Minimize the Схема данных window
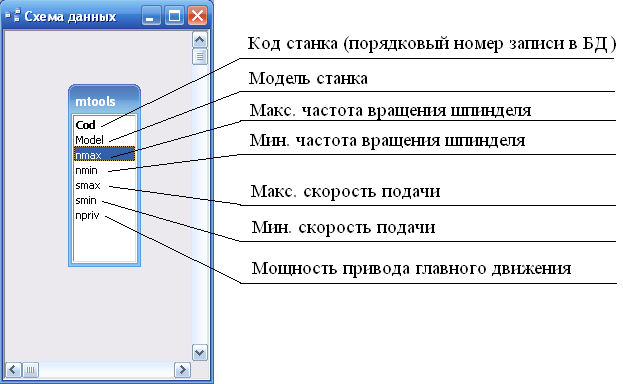This screenshot has width=623, height=384. tap(151, 16)
